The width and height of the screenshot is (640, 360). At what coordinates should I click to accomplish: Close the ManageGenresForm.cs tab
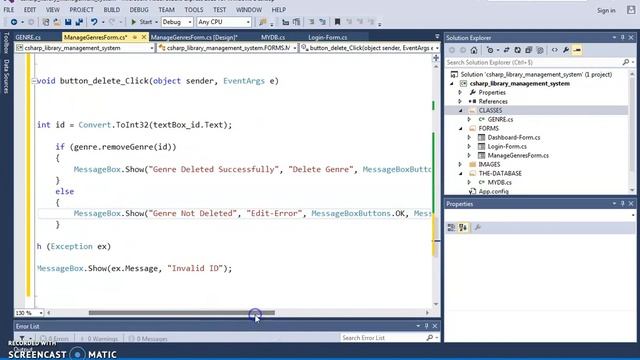144,37
